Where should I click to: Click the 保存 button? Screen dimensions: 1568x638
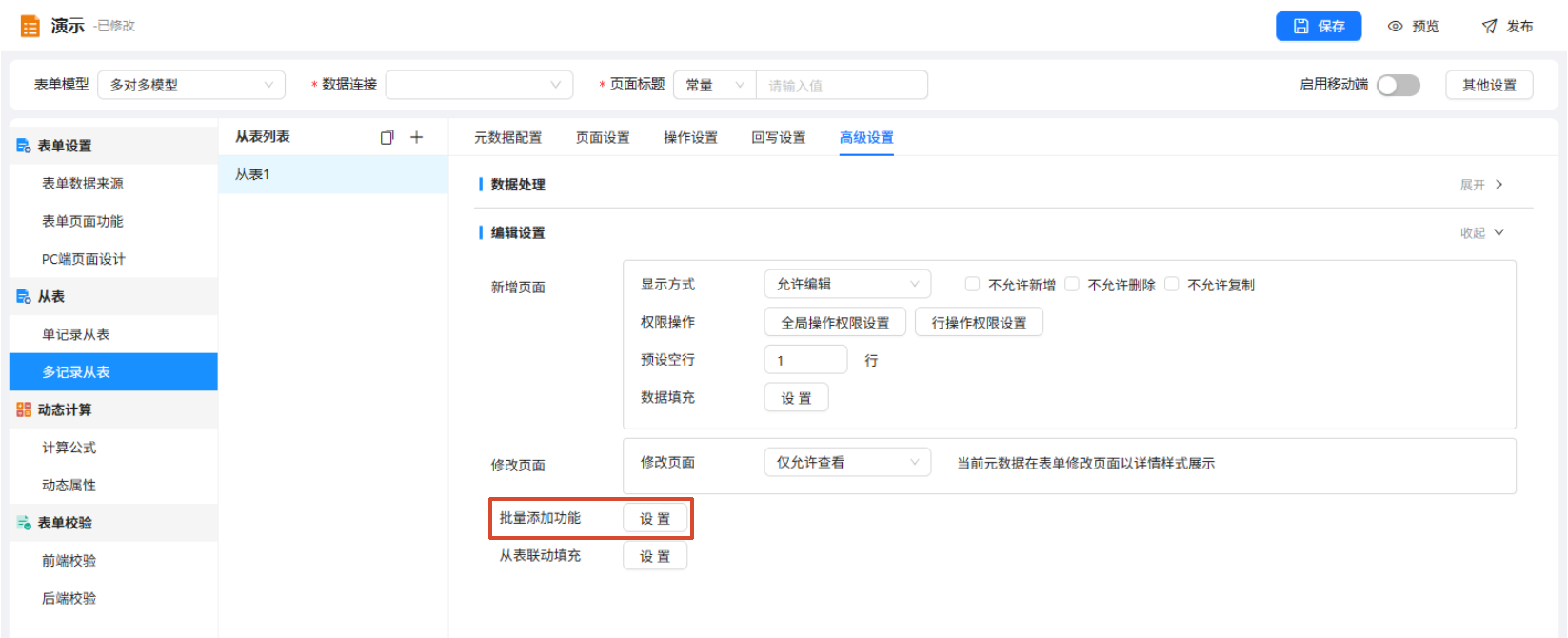coord(1319,27)
